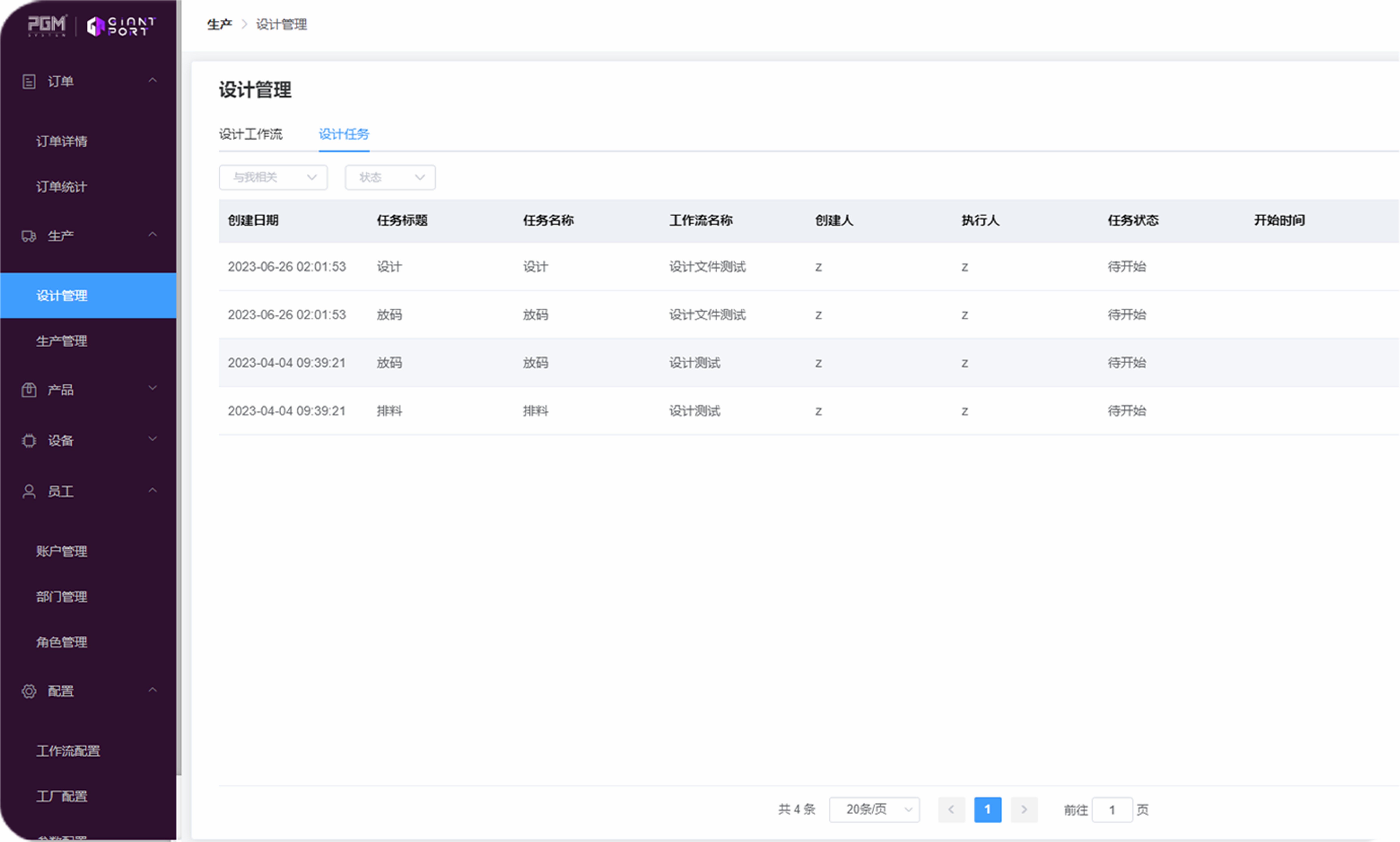
Task: Click the 设备 chip icon in sidebar
Action: point(29,441)
